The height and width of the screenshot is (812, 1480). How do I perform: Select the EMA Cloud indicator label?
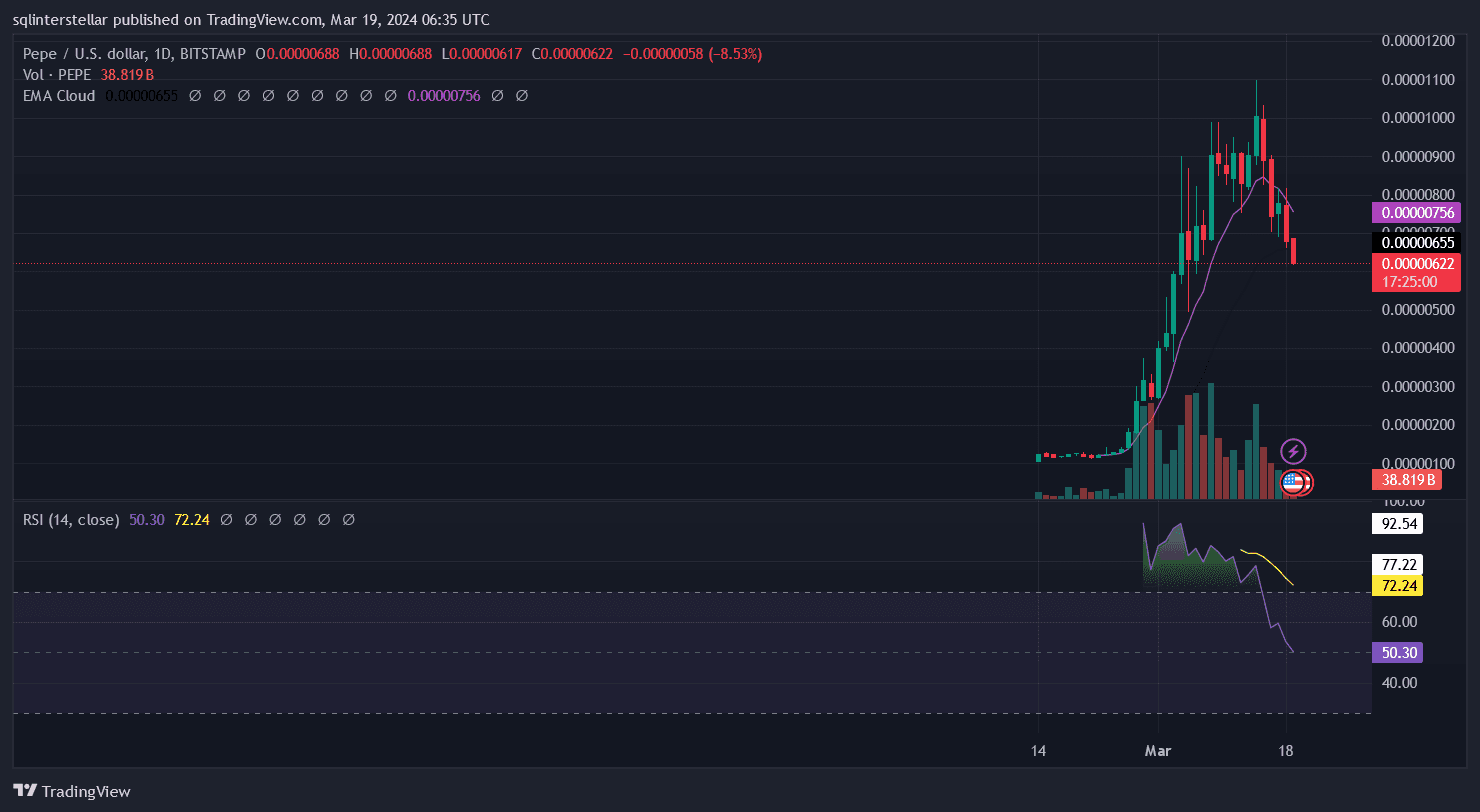[60, 96]
